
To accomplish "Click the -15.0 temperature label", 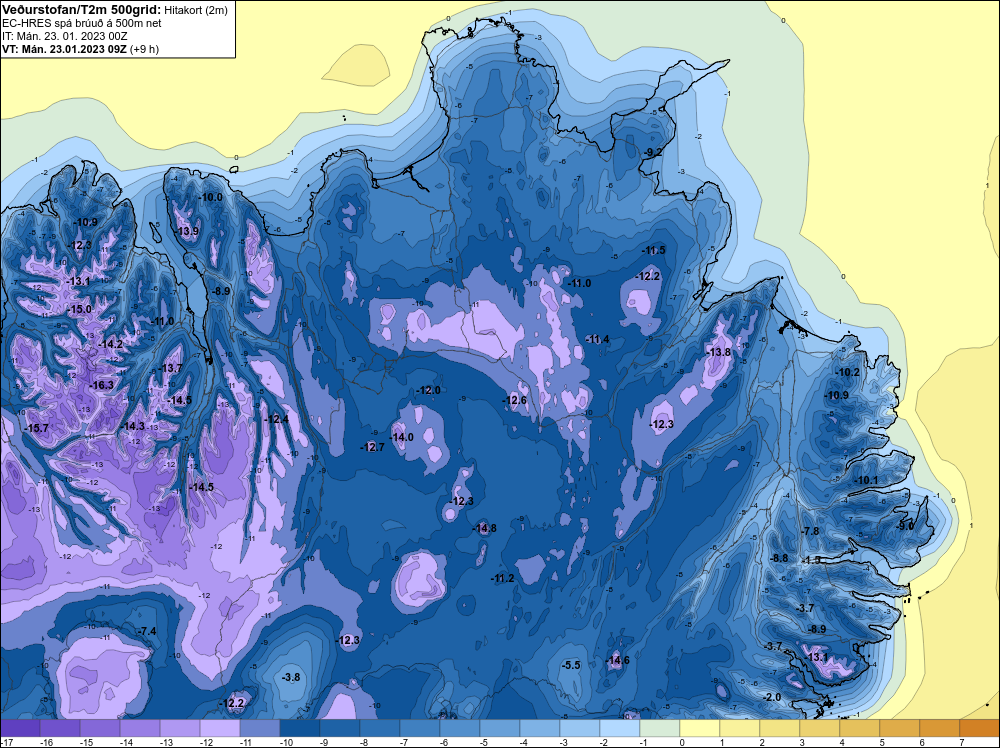I will point(80,309).
